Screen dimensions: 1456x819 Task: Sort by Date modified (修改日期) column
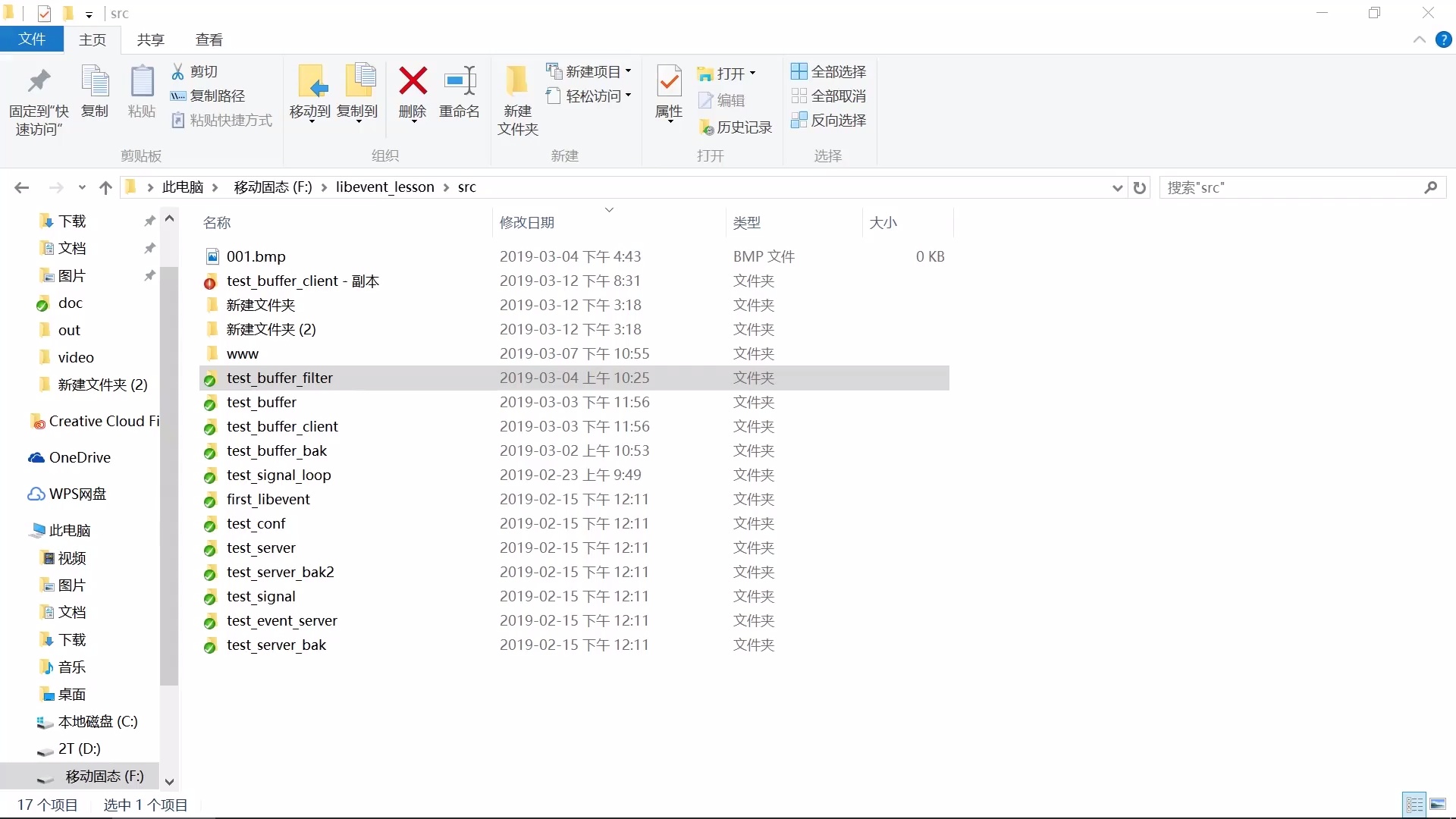click(527, 222)
